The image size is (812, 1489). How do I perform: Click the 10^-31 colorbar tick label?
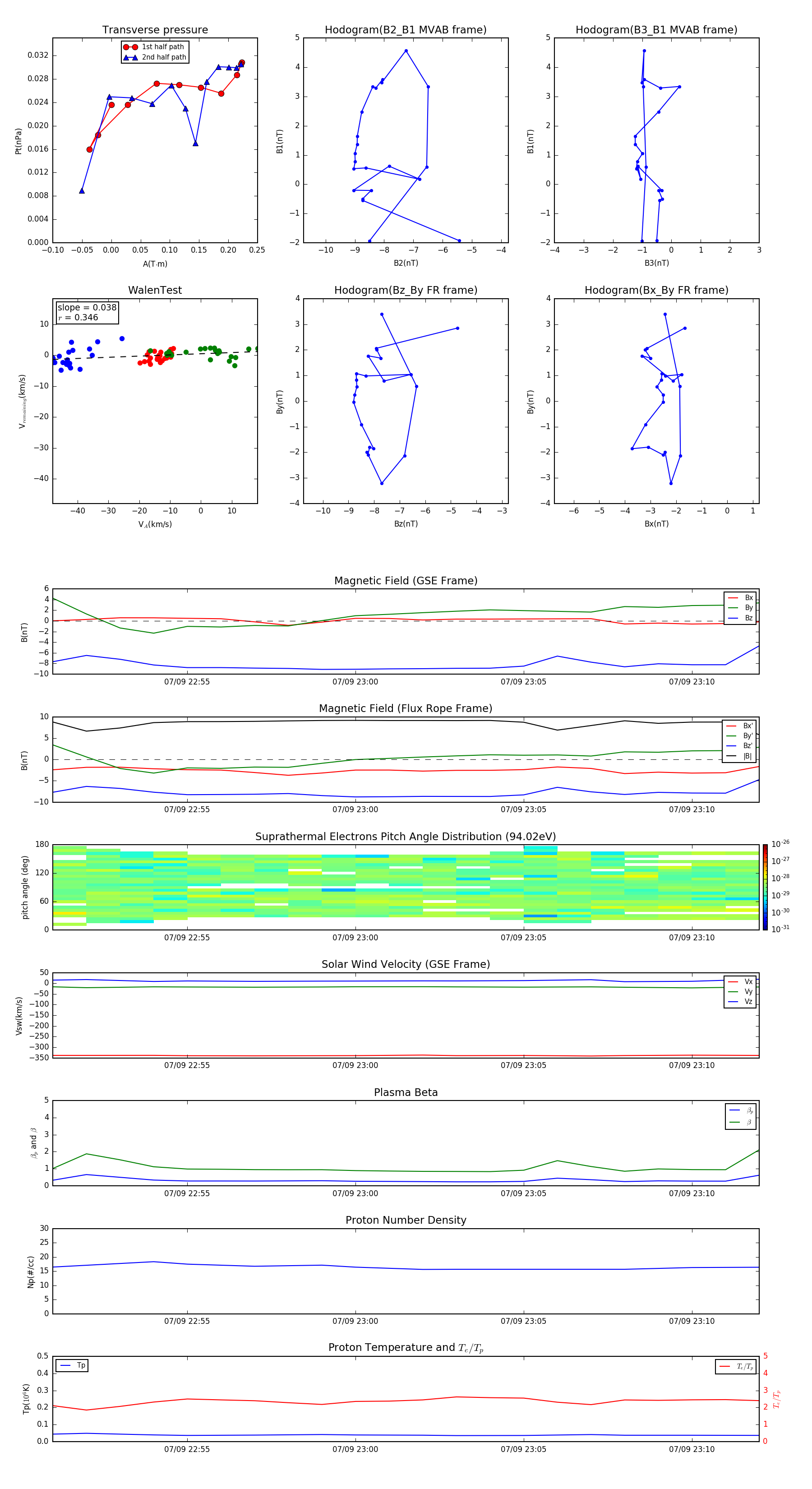[780, 929]
